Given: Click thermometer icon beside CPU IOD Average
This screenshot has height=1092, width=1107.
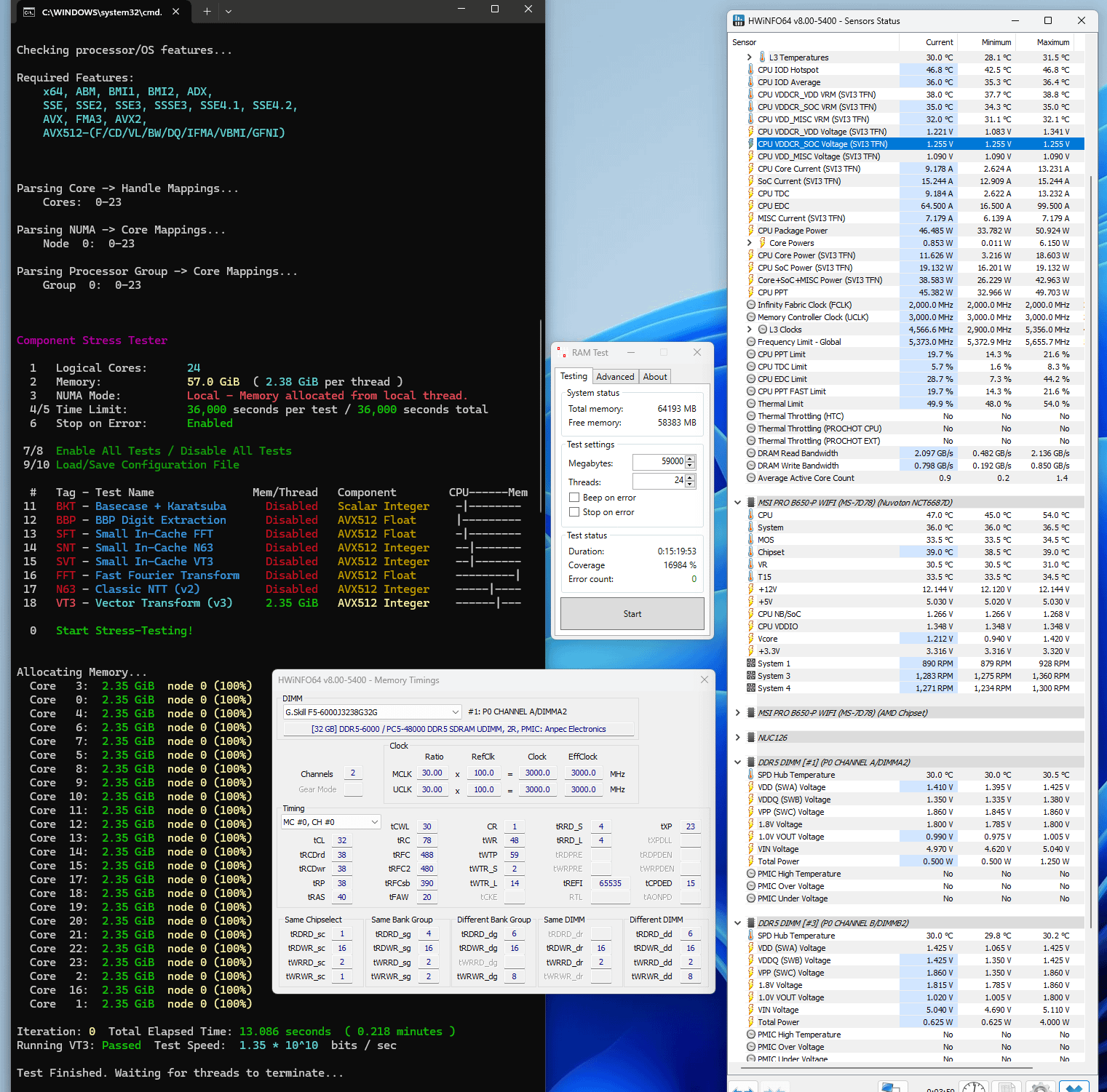Looking at the screenshot, I should click(750, 82).
